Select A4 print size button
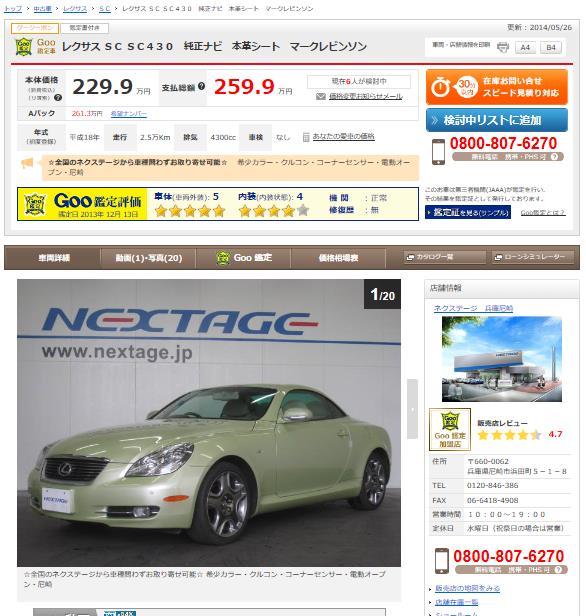The height and width of the screenshot is (616, 586). pyautogui.click(x=525, y=48)
